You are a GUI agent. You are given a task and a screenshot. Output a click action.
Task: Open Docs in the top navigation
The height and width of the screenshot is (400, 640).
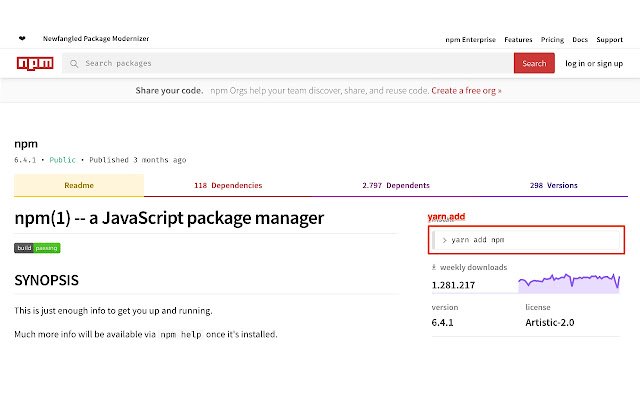coord(580,40)
